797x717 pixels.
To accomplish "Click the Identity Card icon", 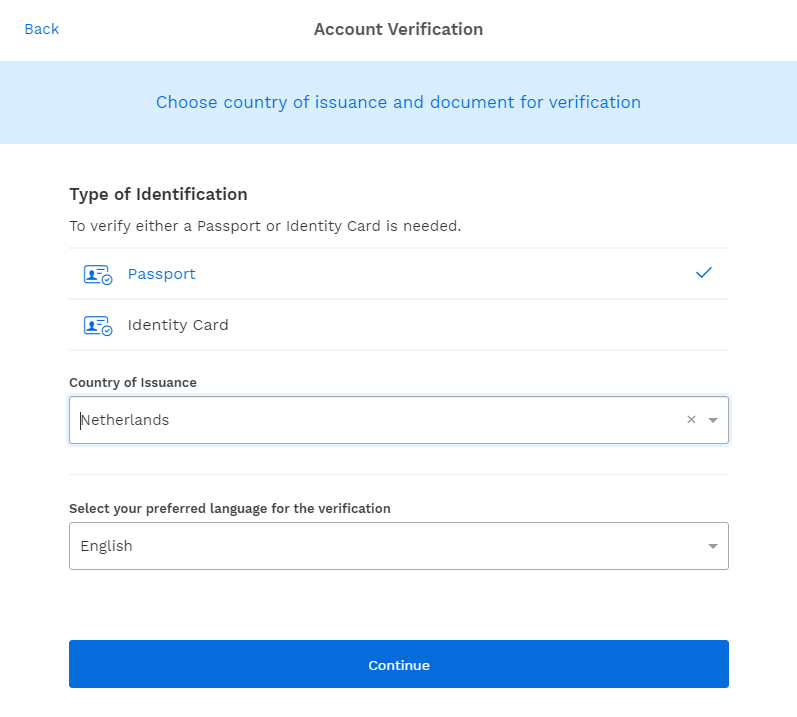I will click(98, 325).
